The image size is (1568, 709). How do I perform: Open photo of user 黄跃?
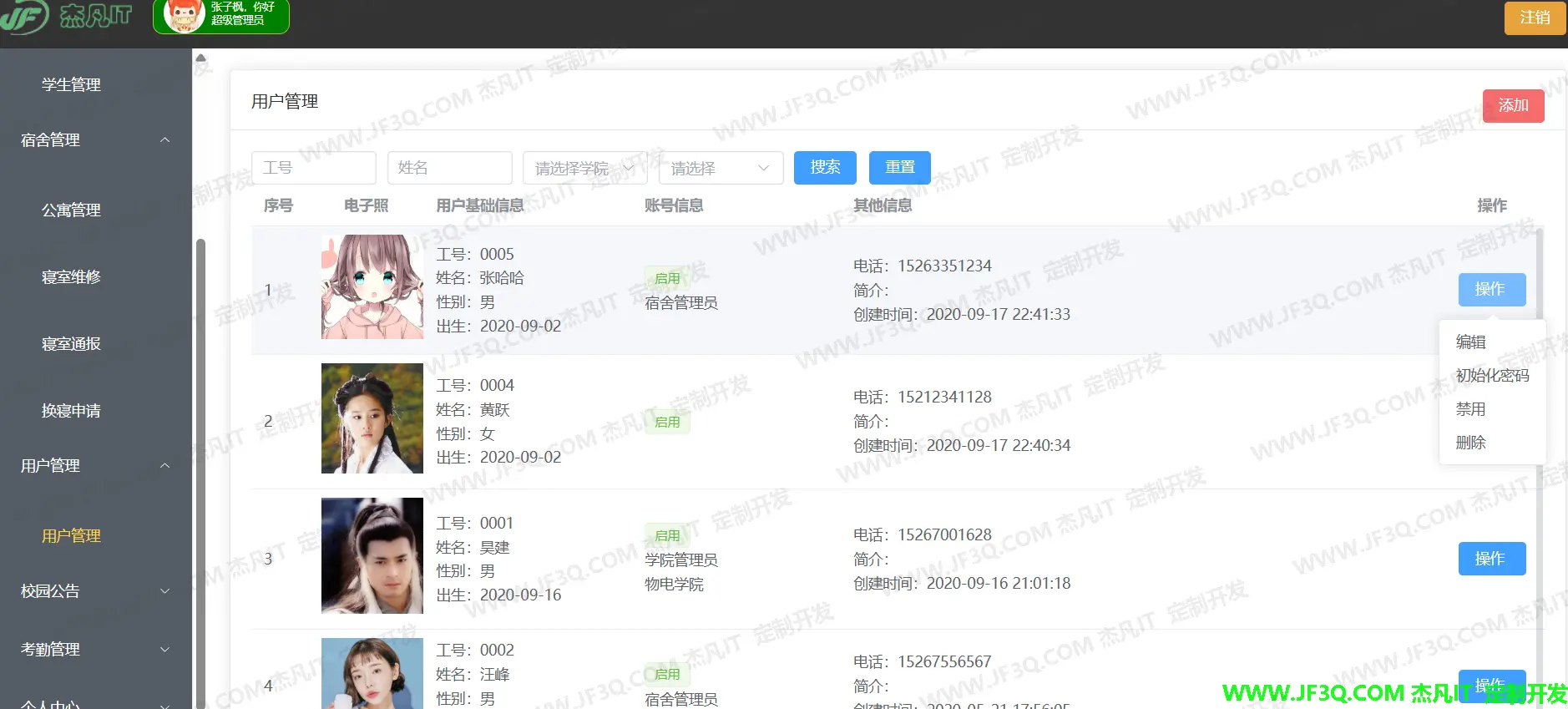click(x=372, y=418)
